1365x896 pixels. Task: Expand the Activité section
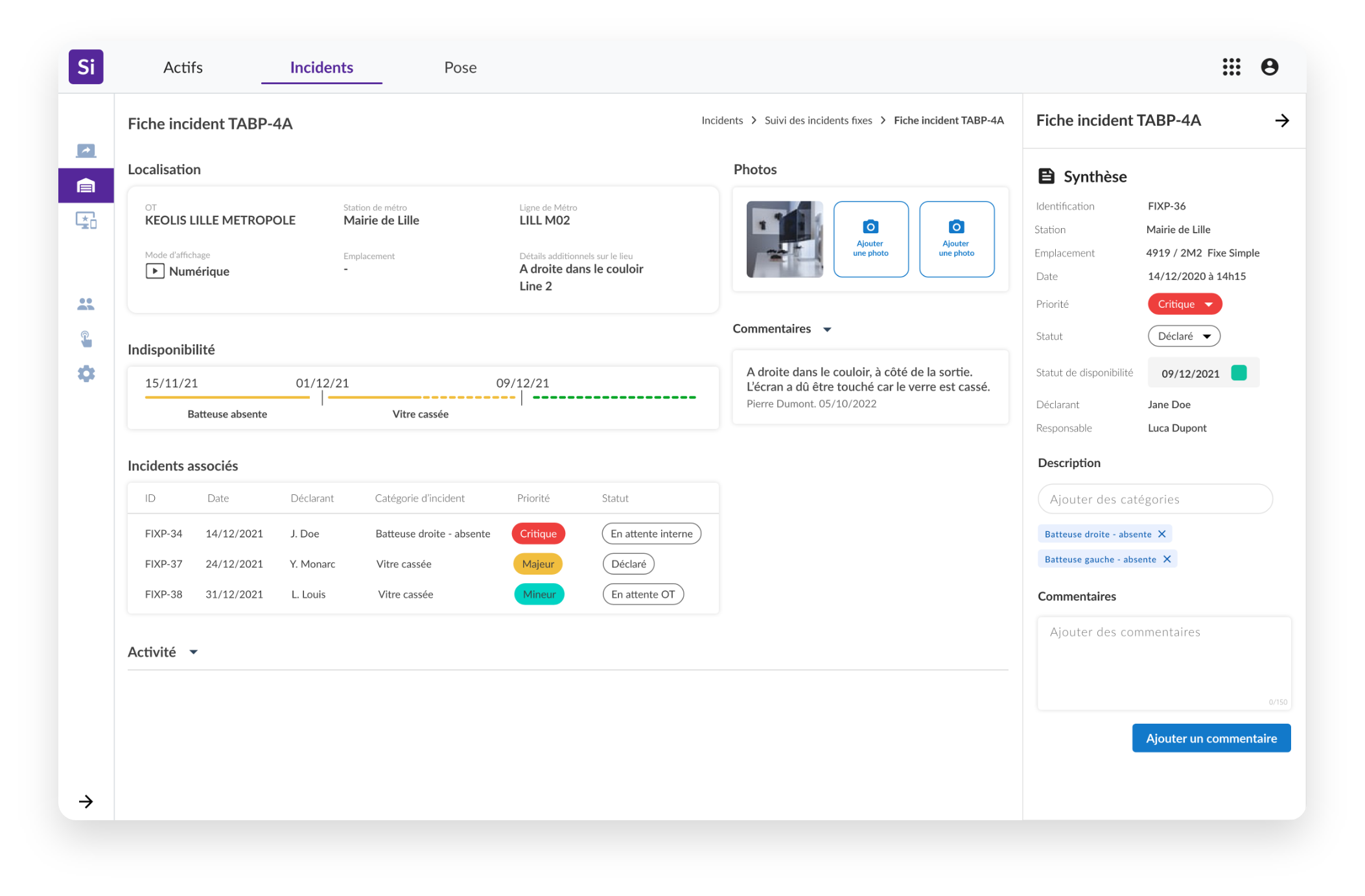click(x=193, y=652)
